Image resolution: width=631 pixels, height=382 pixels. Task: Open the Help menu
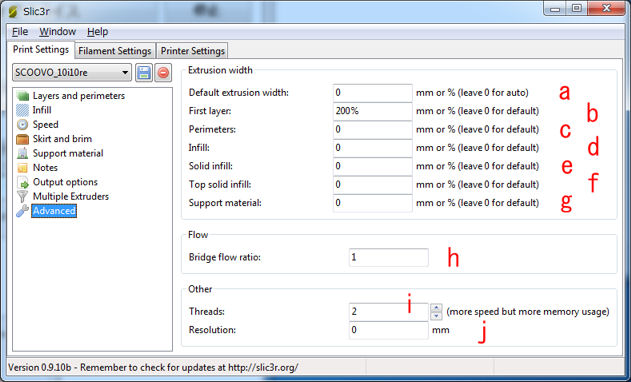[x=97, y=32]
